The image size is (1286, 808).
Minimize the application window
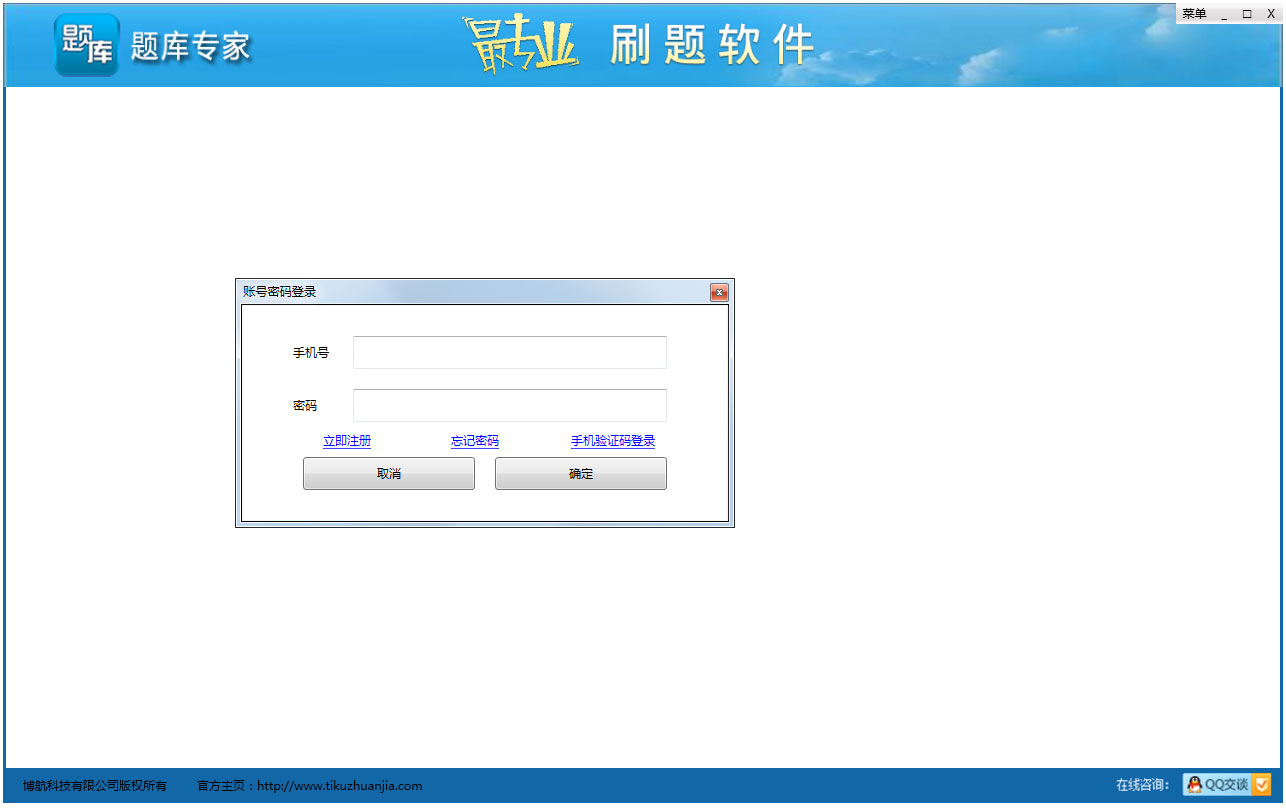coord(1224,14)
